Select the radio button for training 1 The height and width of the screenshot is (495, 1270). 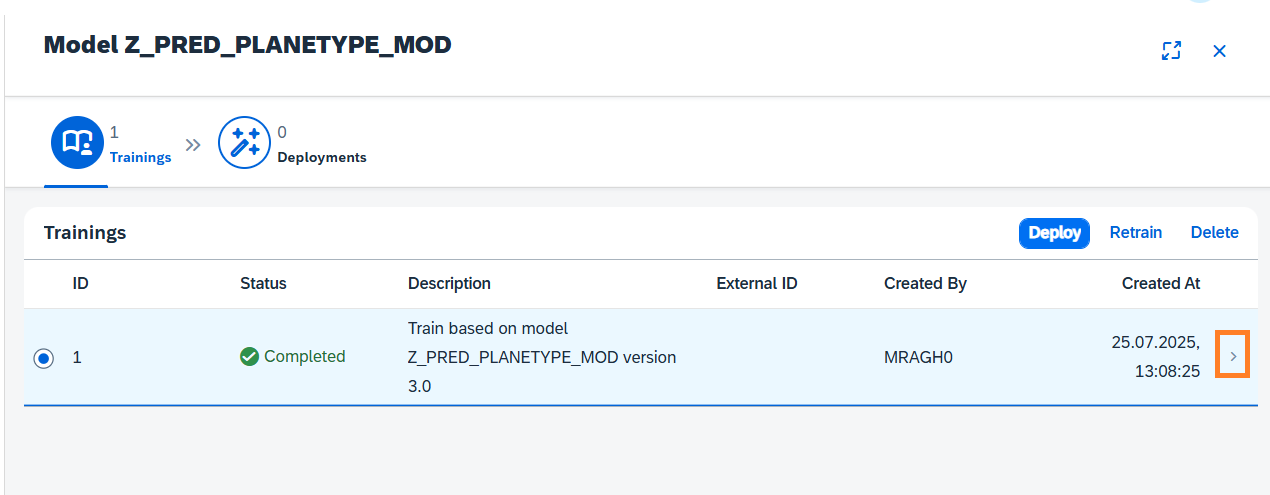point(44,358)
